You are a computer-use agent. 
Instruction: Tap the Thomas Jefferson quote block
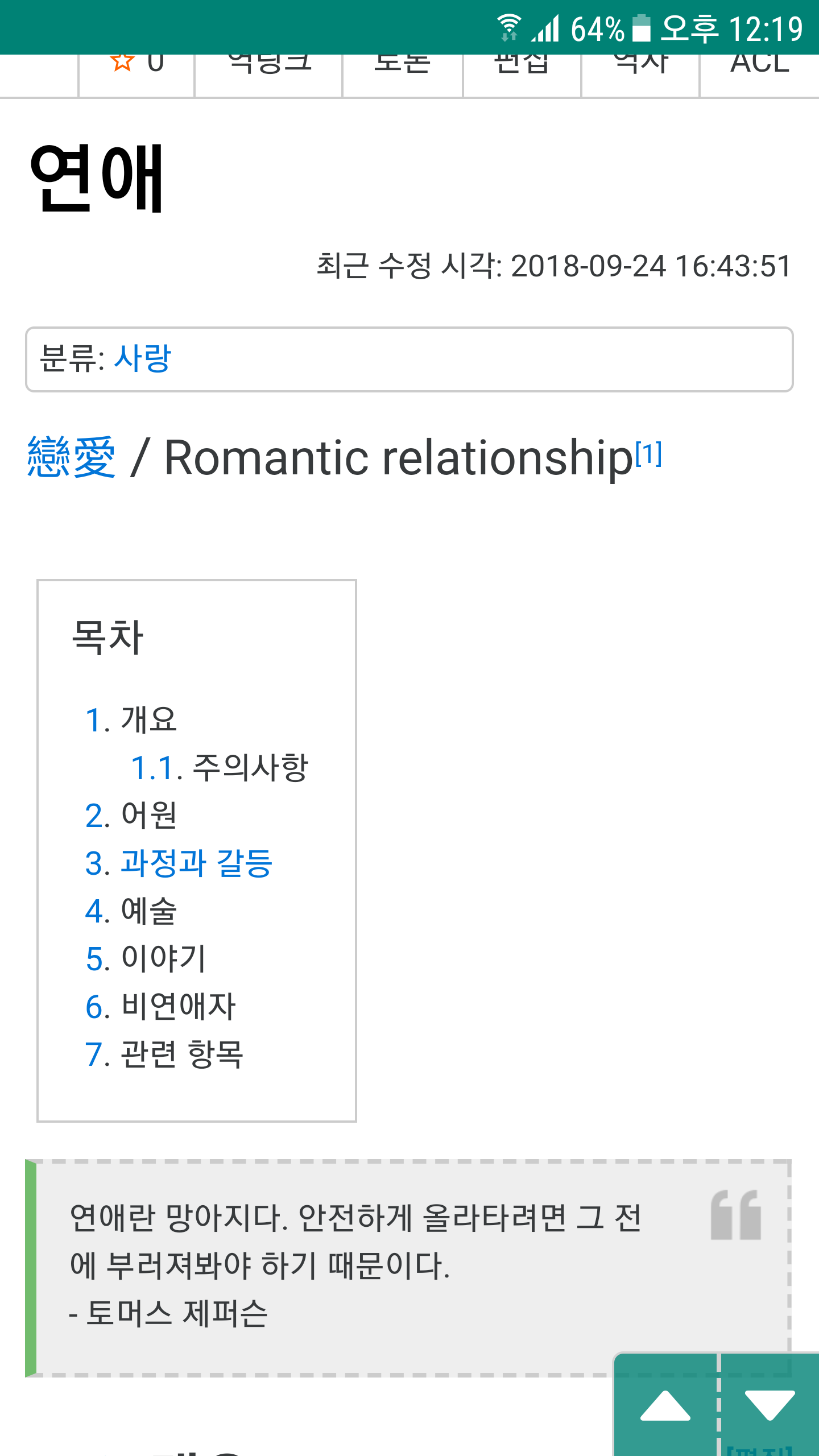click(408, 1268)
